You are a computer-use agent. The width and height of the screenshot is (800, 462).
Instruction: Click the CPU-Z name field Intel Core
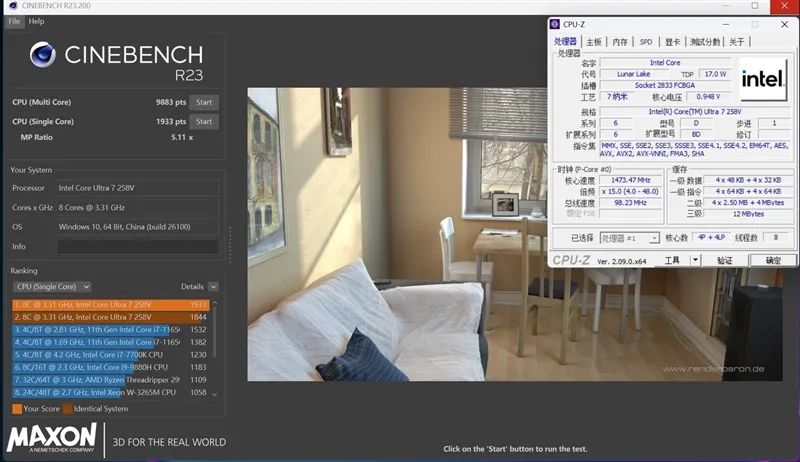(665, 63)
